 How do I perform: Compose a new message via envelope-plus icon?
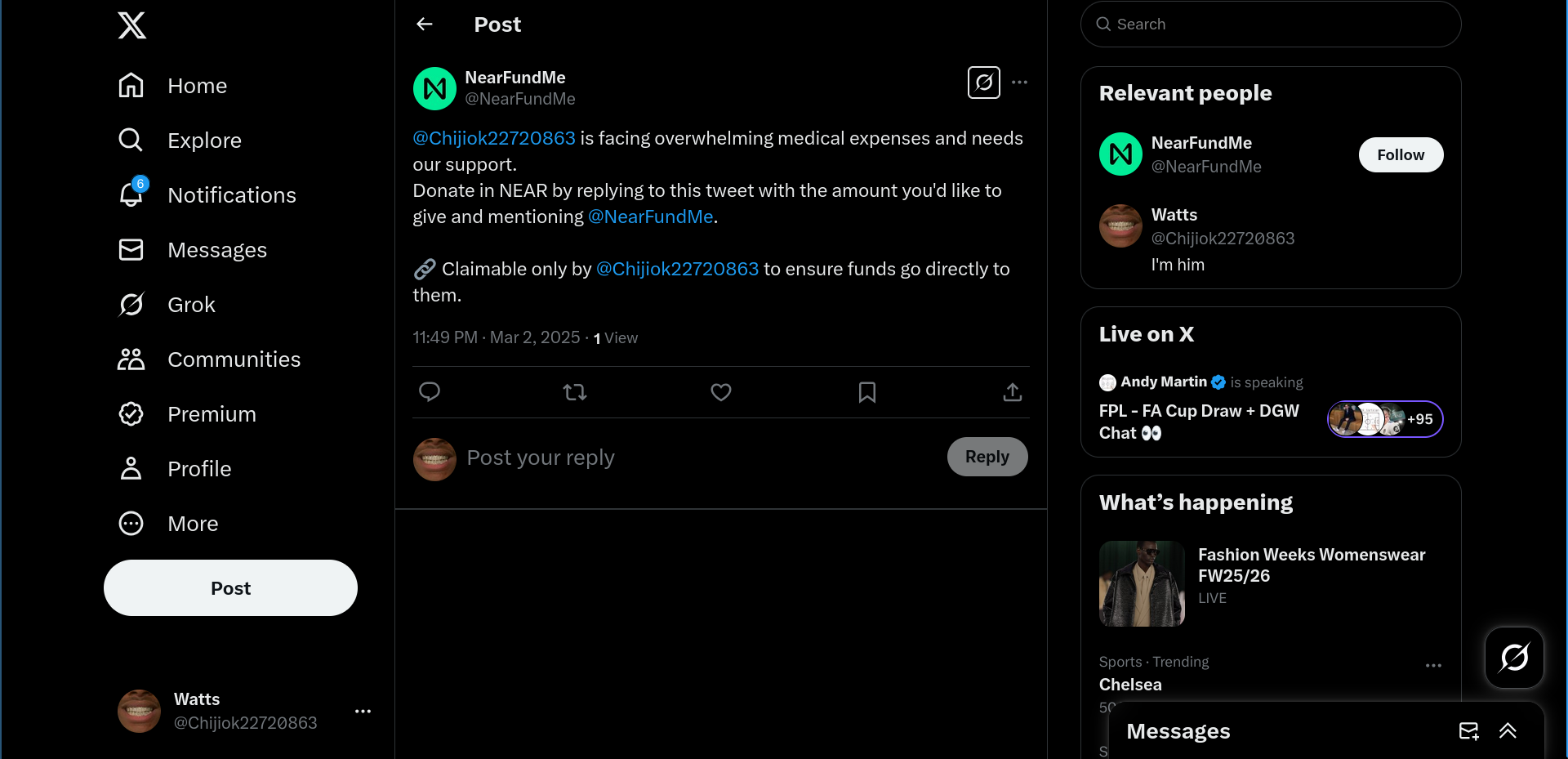(x=1468, y=731)
